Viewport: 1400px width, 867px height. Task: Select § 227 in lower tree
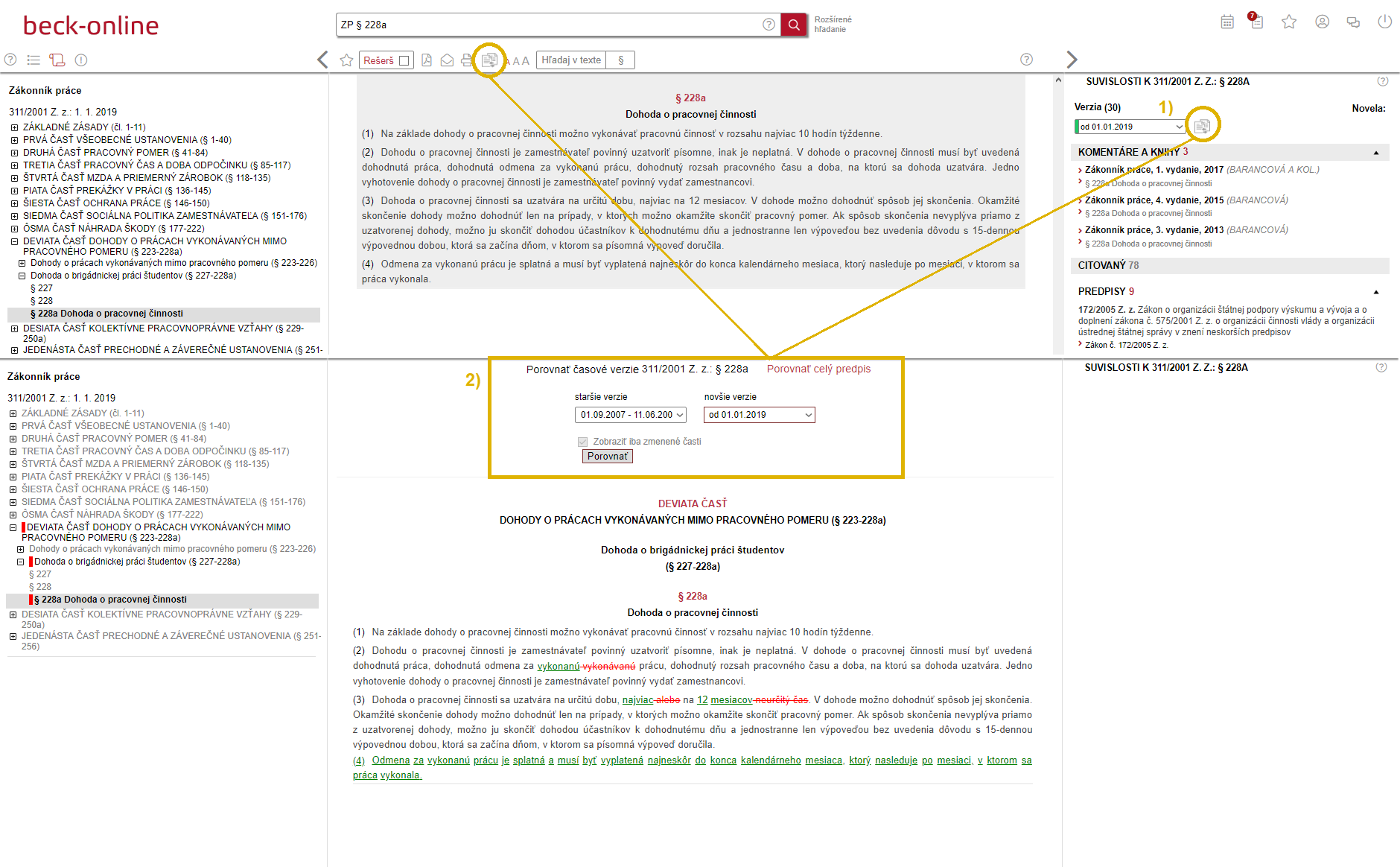click(x=40, y=574)
